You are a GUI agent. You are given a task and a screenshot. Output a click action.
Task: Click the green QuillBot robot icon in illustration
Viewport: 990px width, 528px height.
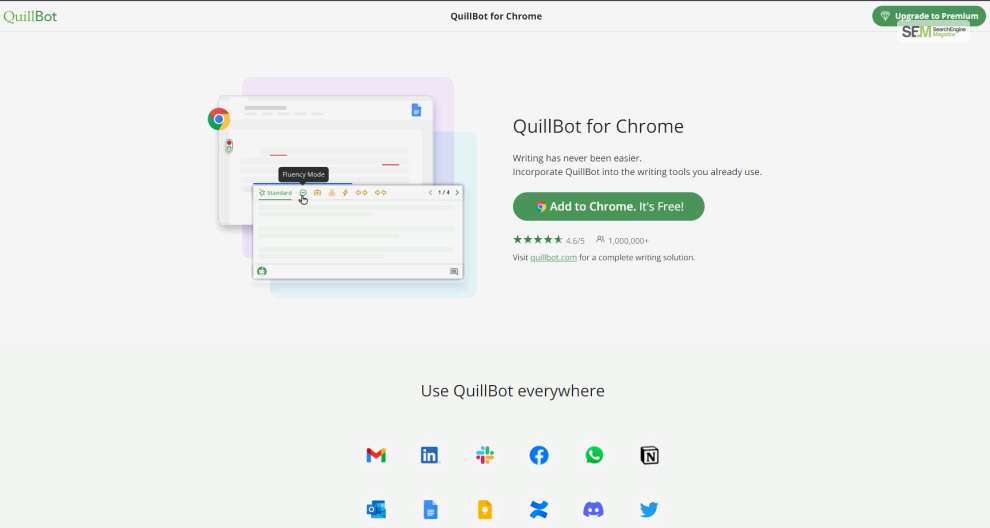click(262, 271)
